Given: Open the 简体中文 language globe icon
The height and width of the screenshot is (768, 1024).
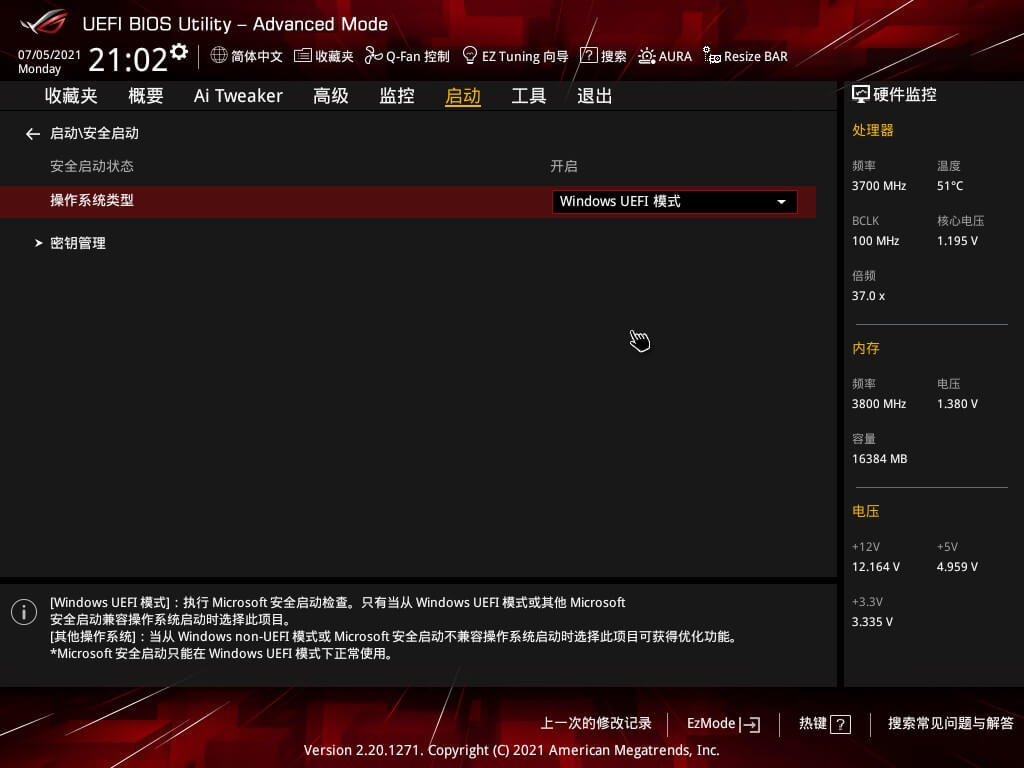Looking at the screenshot, I should coord(219,56).
